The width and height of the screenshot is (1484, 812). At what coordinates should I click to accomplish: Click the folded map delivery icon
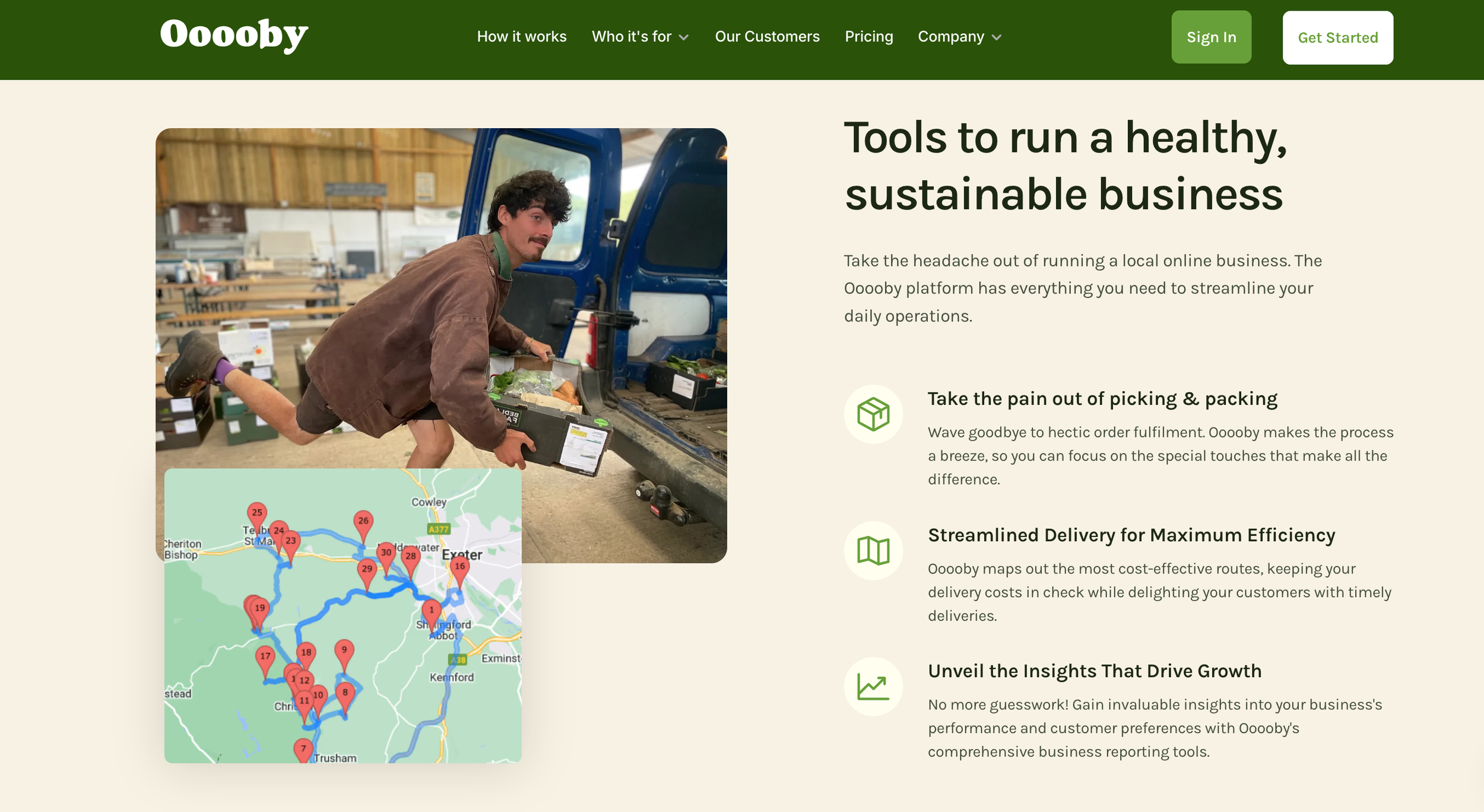pyautogui.click(x=873, y=551)
